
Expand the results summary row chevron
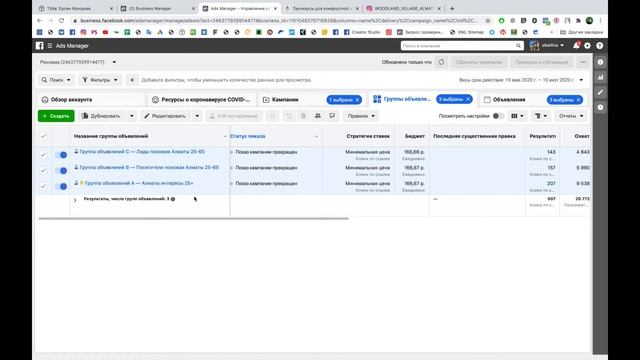[x=75, y=200]
